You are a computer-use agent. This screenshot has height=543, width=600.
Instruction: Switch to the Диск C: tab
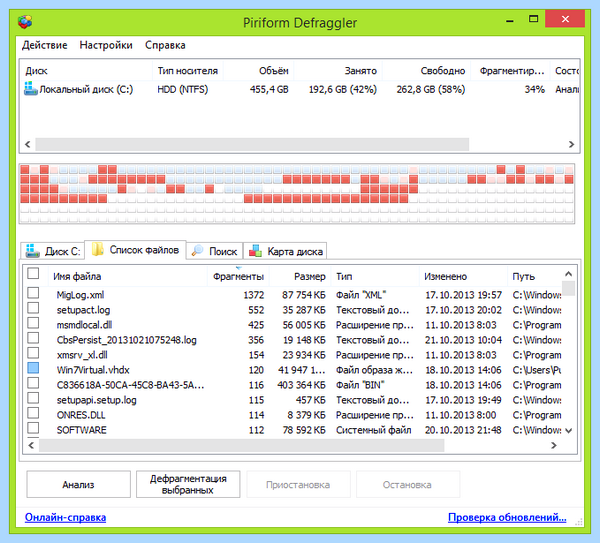click(52, 251)
